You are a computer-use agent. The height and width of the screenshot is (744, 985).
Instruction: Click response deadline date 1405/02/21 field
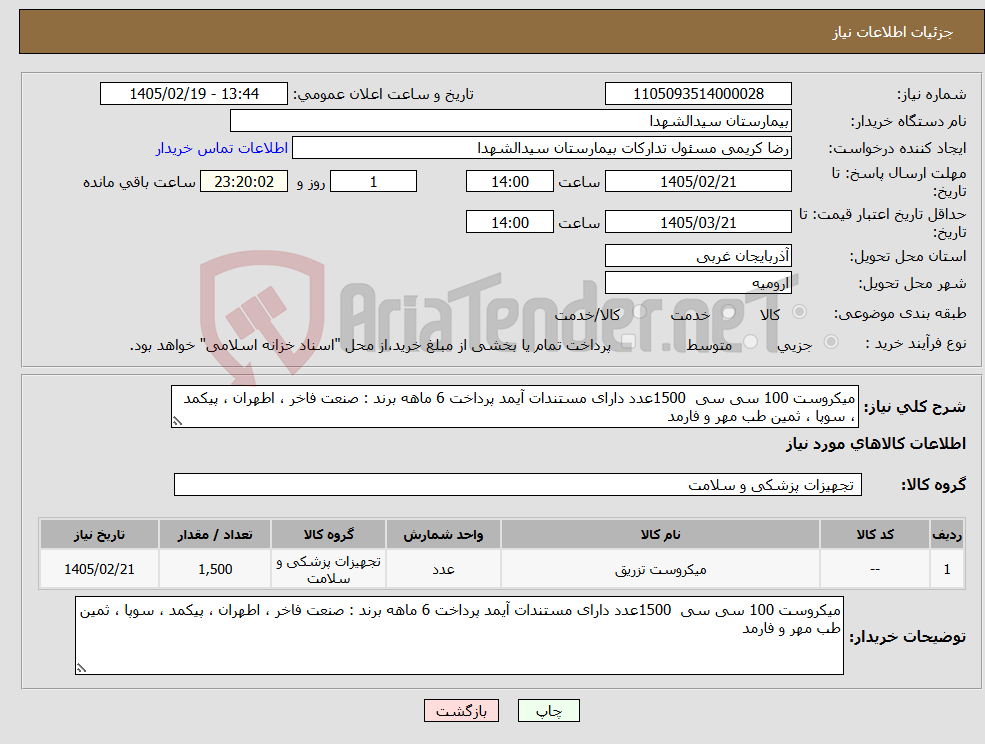coord(698,182)
